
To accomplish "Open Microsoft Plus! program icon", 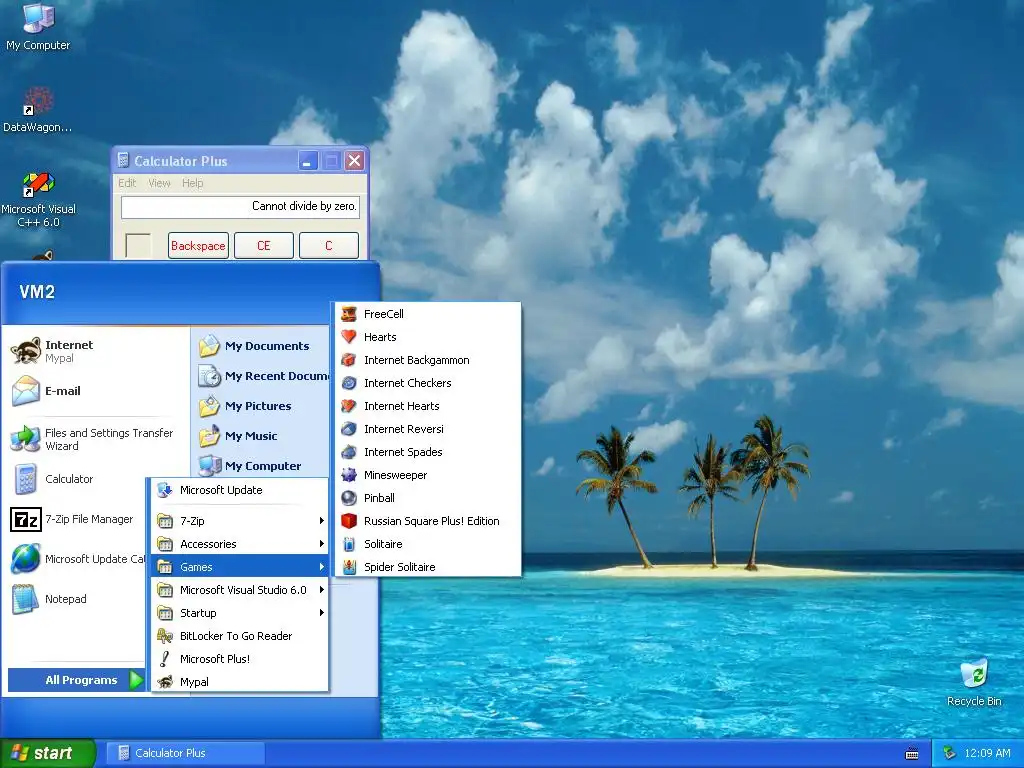I will click(165, 659).
